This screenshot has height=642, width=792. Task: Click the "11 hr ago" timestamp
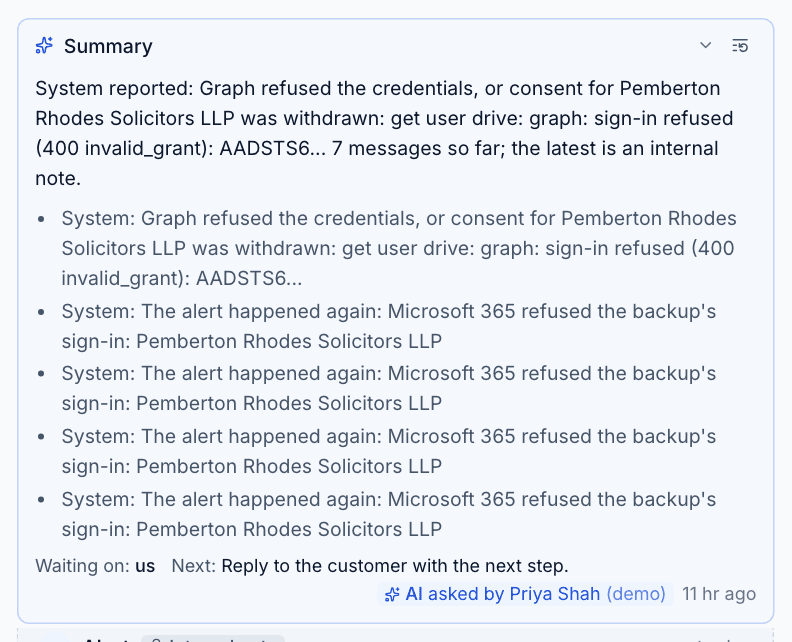pos(719,594)
